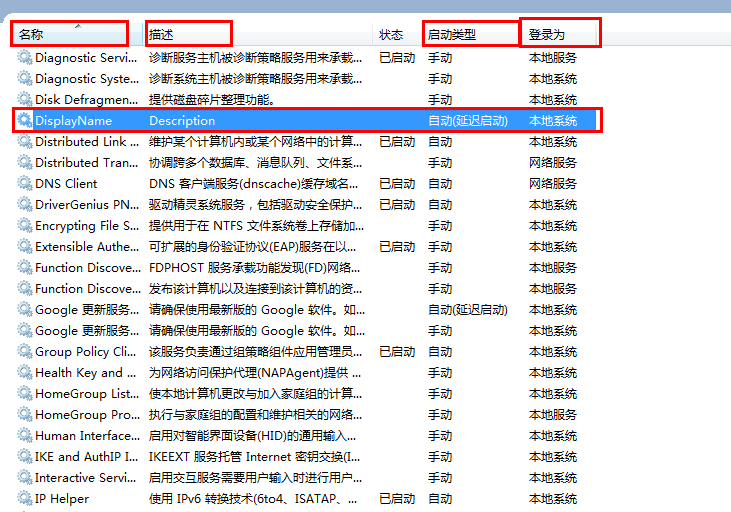Click the gear icon beside Distributed Link

click(25, 141)
